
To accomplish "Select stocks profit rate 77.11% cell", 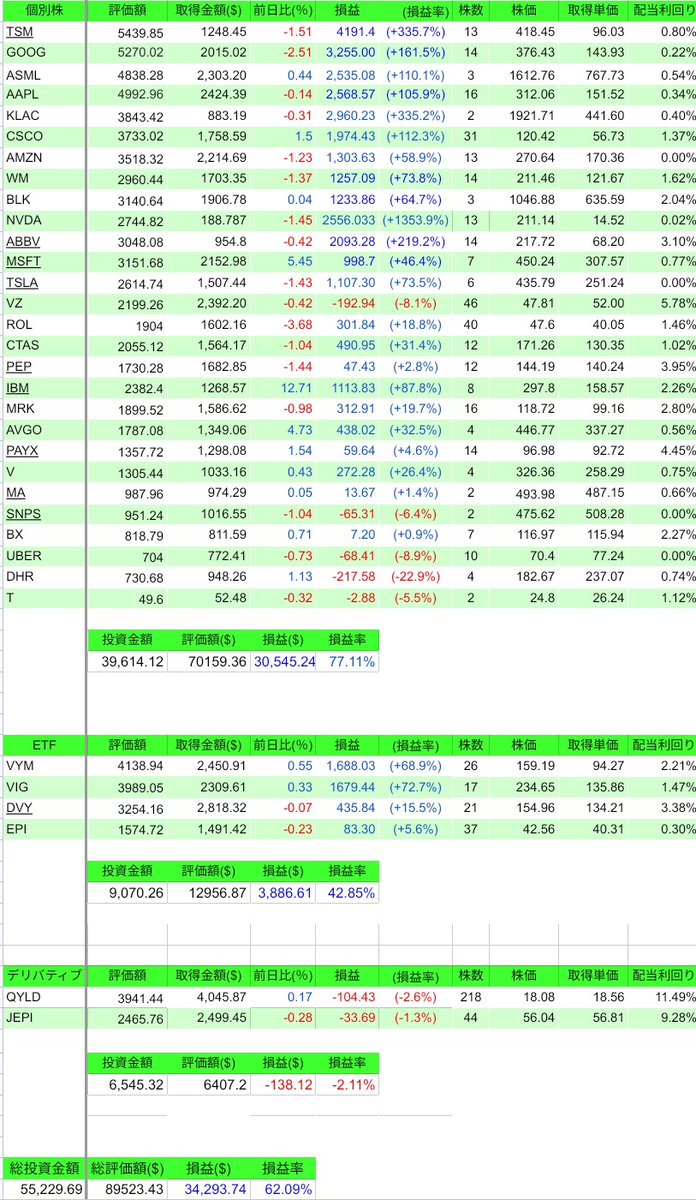I will [347, 662].
